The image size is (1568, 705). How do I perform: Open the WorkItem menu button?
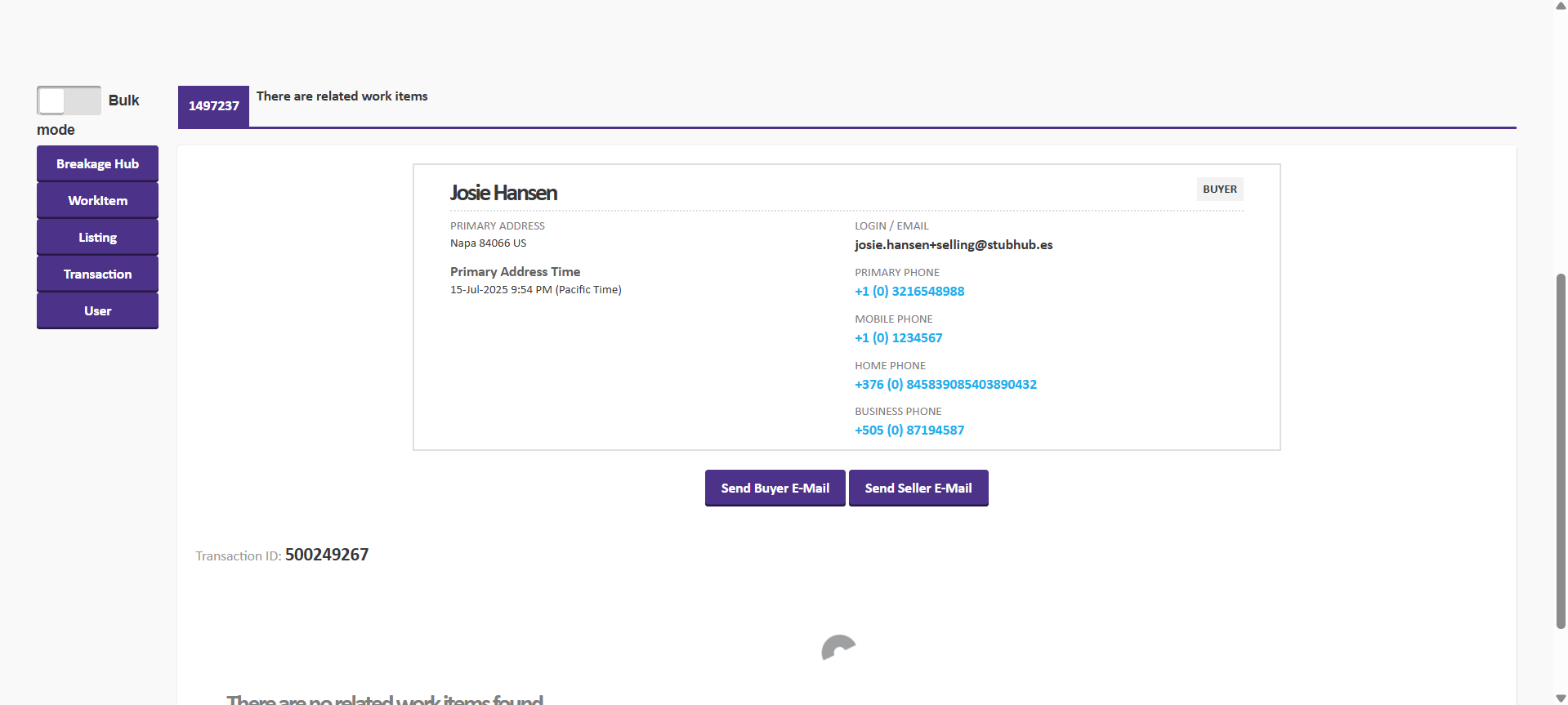point(97,200)
